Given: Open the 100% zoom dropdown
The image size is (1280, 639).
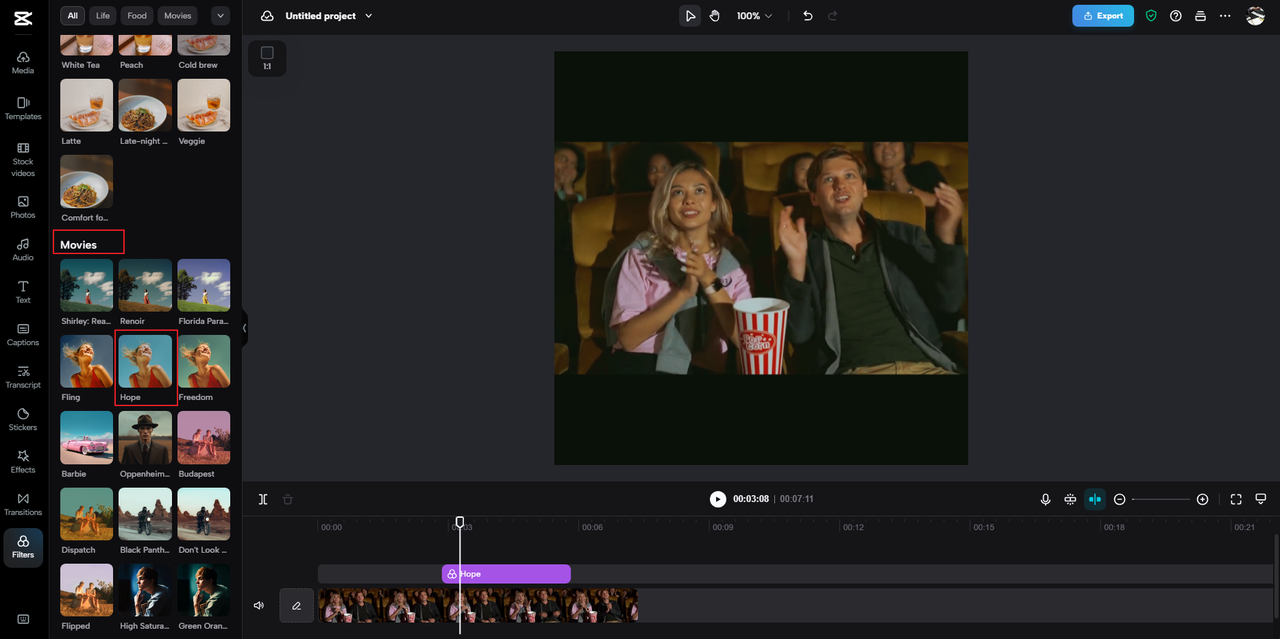Looking at the screenshot, I should click(x=755, y=16).
